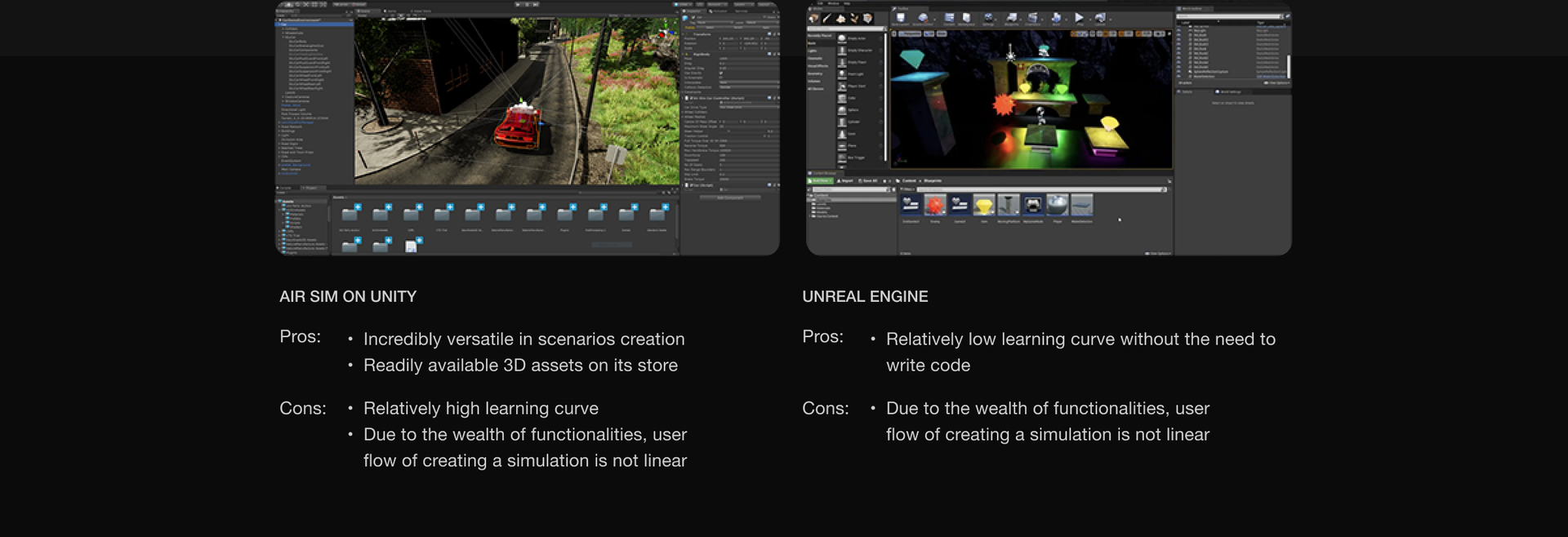Select the Enemy asset thumbnail in Unreal's Content Browser
This screenshot has width=1568, height=537.
pyautogui.click(x=935, y=205)
